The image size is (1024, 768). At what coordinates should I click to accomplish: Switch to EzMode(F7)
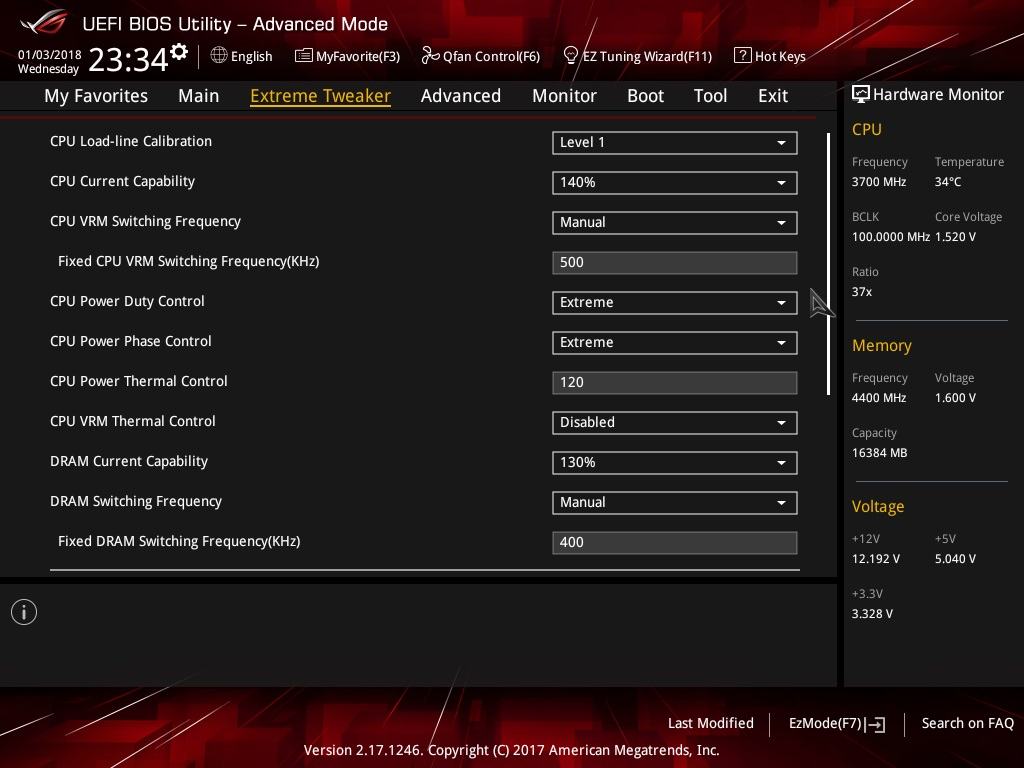click(x=837, y=724)
